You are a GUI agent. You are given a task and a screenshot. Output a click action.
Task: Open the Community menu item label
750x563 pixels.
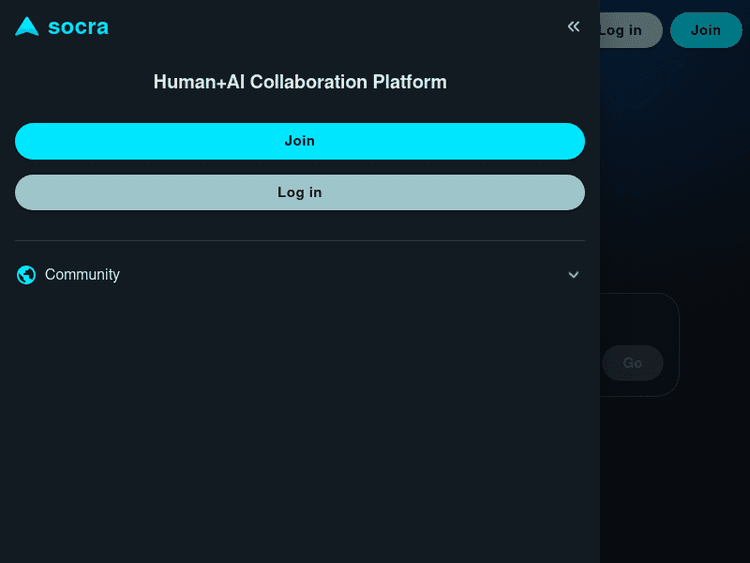pos(82,275)
